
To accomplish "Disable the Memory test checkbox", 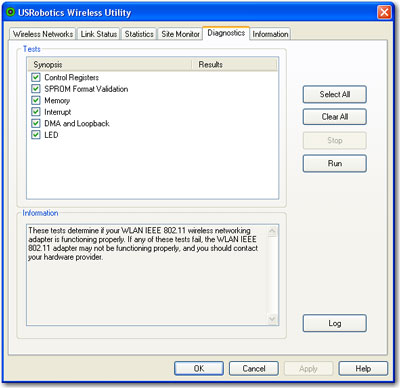I will pos(36,100).
